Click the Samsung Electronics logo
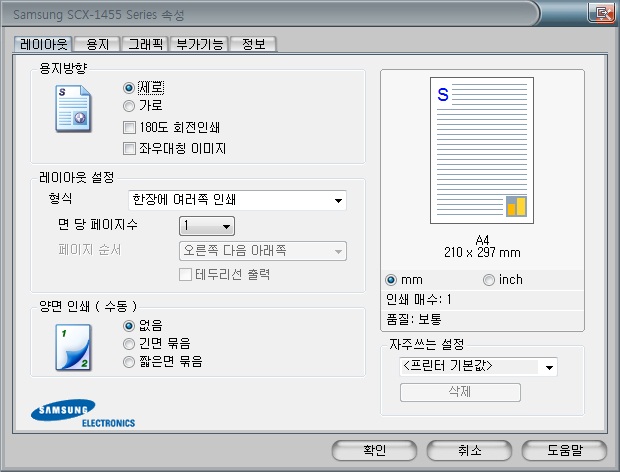Image resolution: width=620 pixels, height=472 pixels. click(83, 413)
